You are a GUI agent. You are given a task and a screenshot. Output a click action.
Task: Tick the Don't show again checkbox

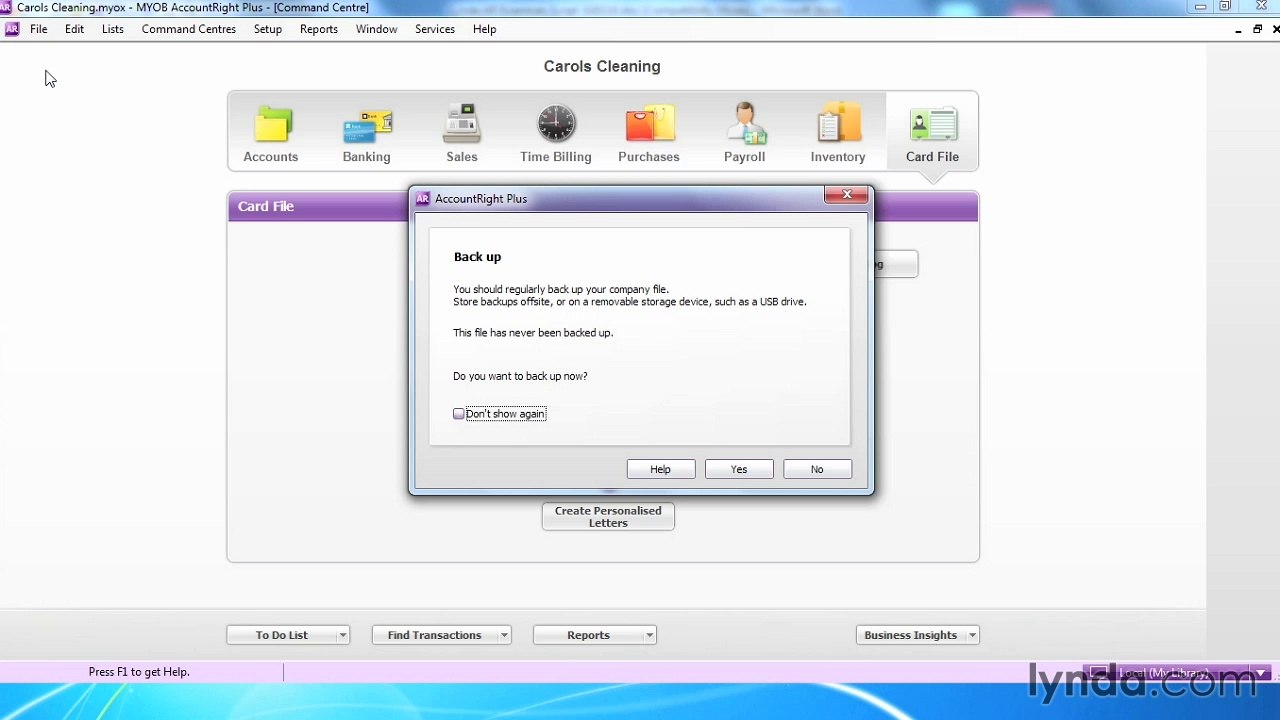[459, 414]
